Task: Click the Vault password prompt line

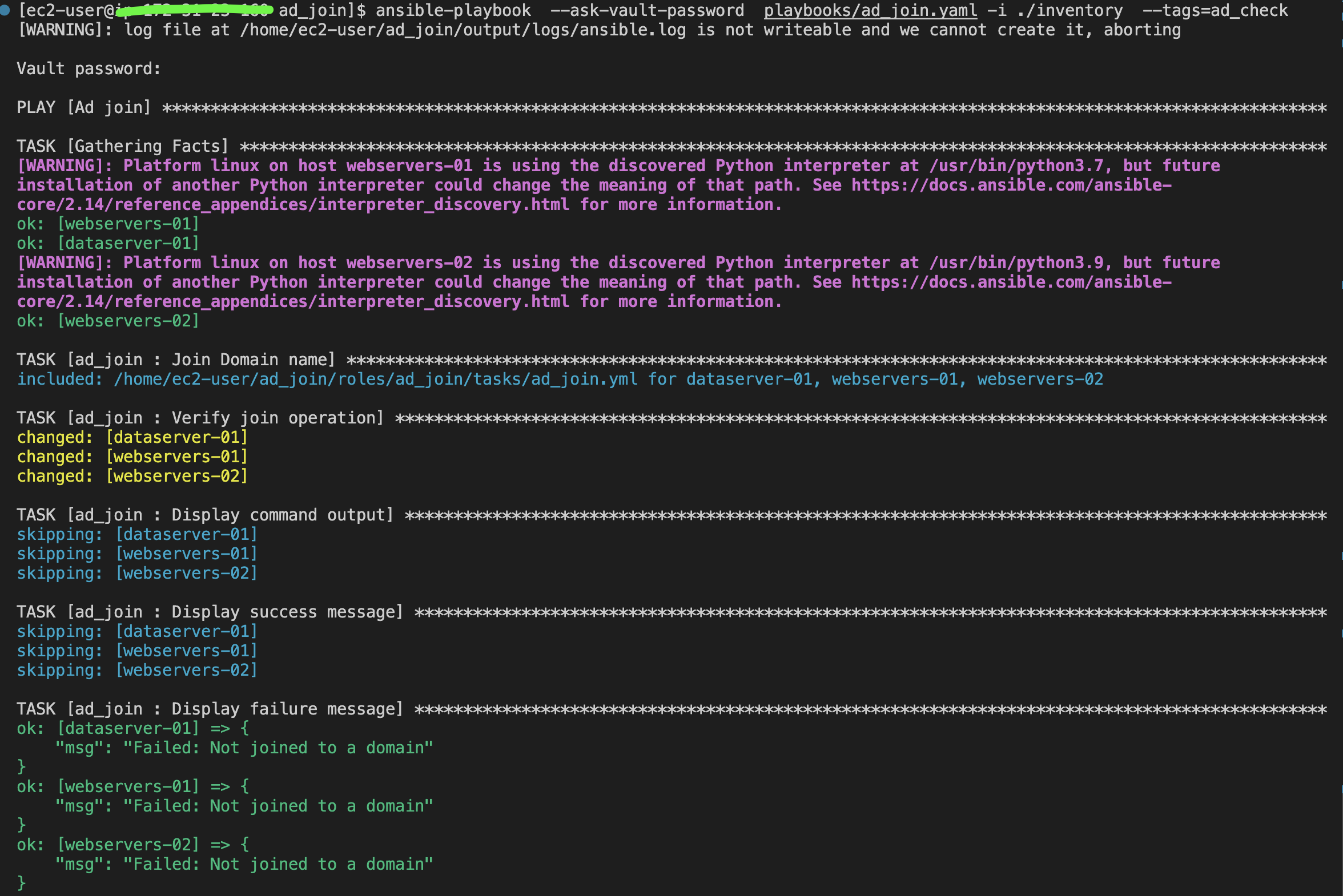Action: click(89, 68)
